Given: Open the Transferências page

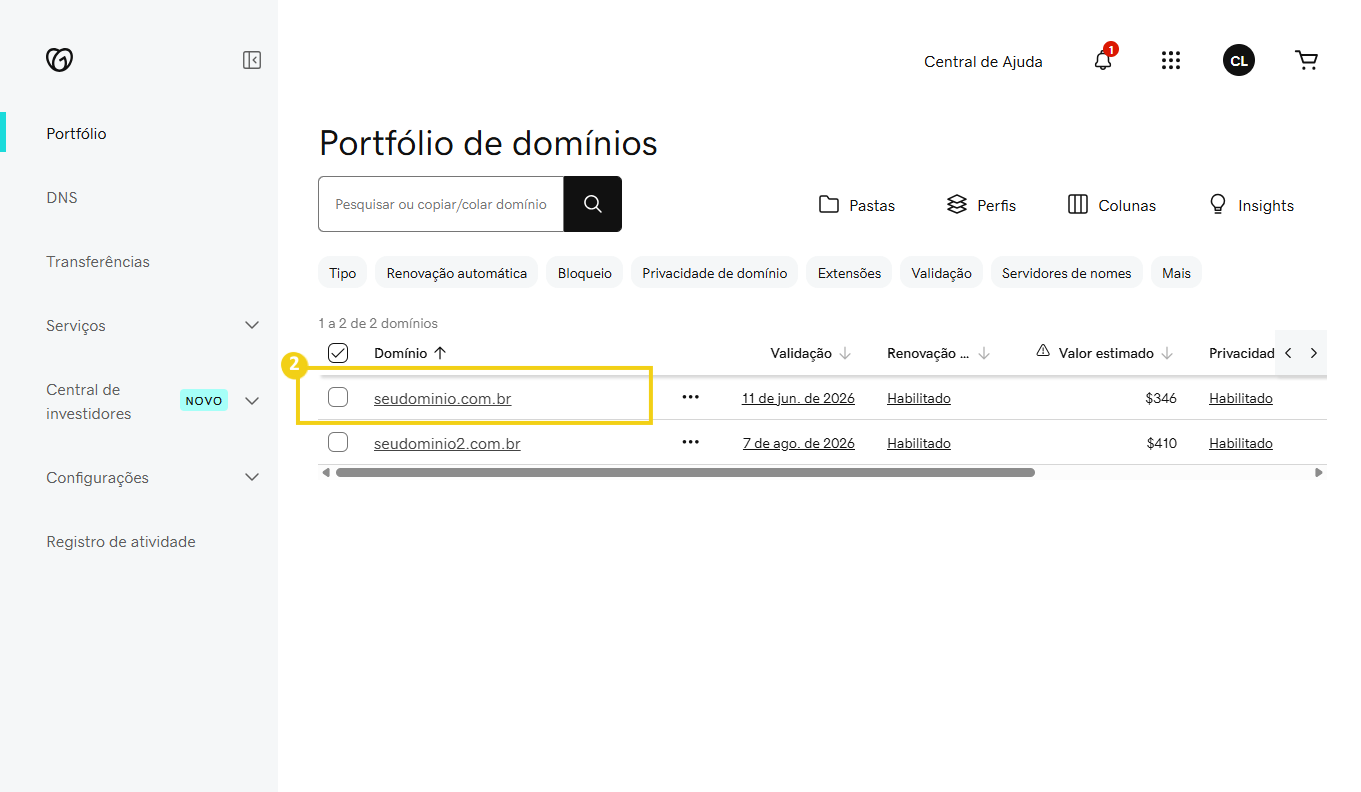Looking at the screenshot, I should point(98,261).
